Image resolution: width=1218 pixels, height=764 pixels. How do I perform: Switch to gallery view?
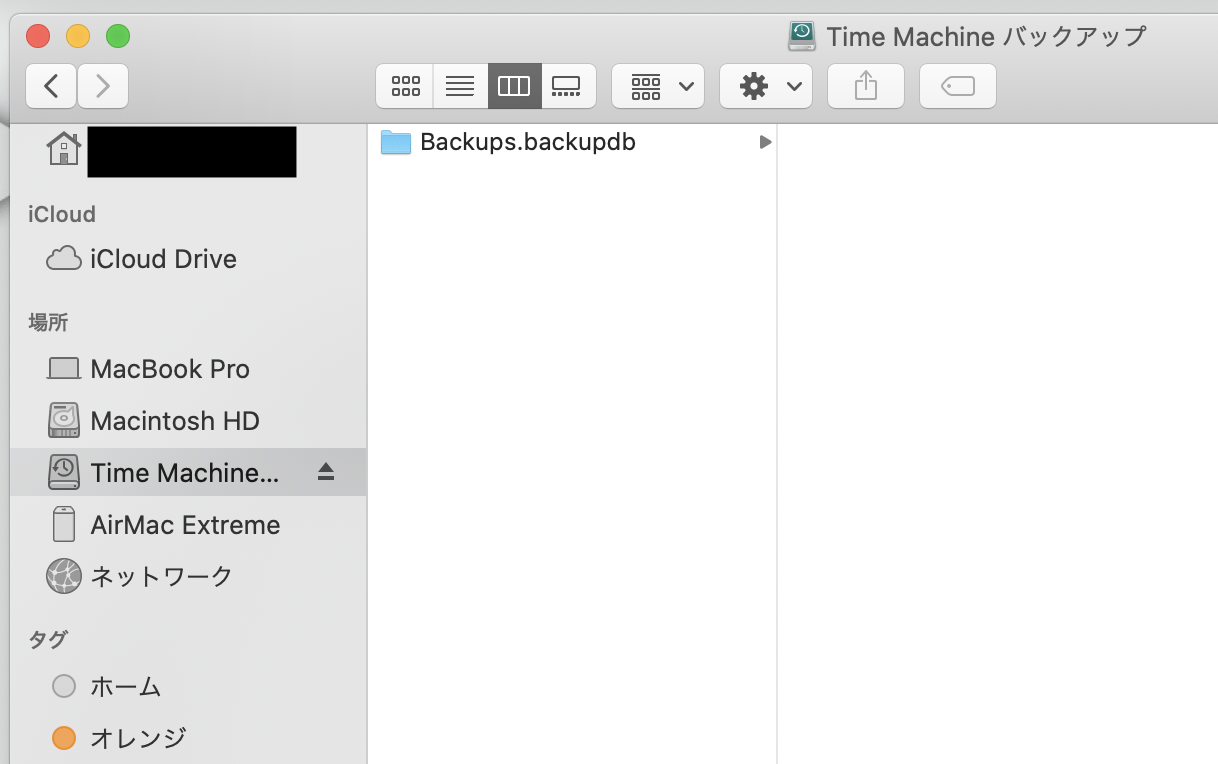point(568,86)
